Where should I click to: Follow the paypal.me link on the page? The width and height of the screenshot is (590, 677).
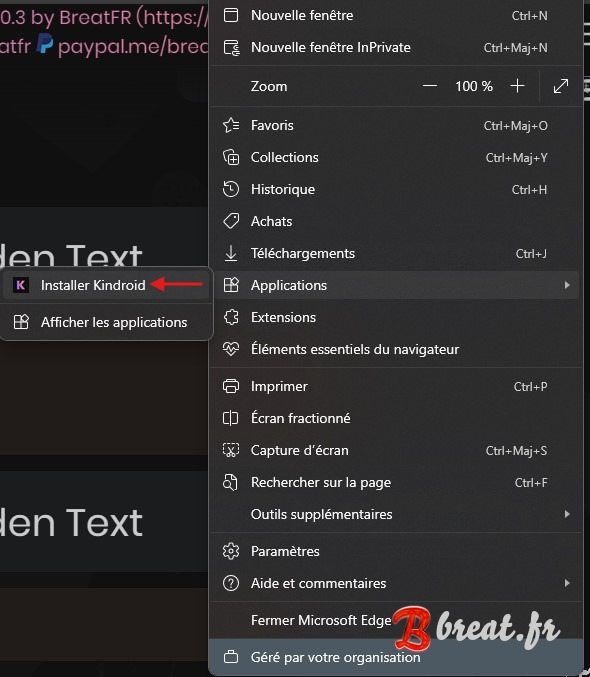[133, 46]
